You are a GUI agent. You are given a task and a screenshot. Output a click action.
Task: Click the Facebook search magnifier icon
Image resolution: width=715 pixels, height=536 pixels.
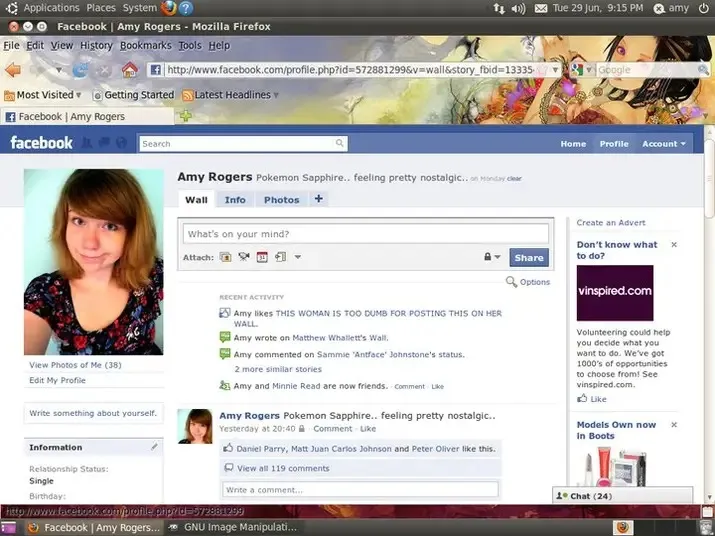pos(339,143)
